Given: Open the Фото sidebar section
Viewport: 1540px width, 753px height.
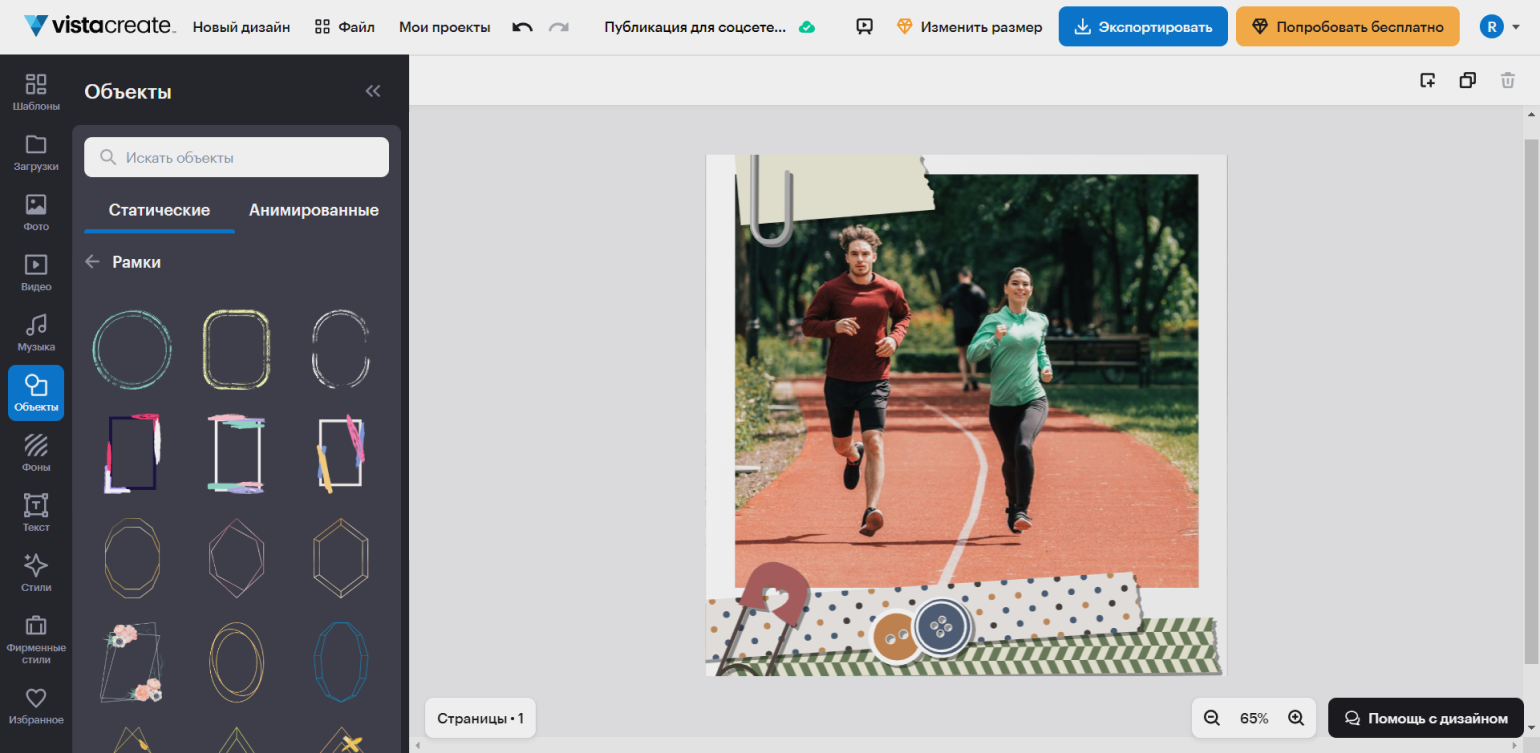Looking at the screenshot, I should pyautogui.click(x=36, y=212).
